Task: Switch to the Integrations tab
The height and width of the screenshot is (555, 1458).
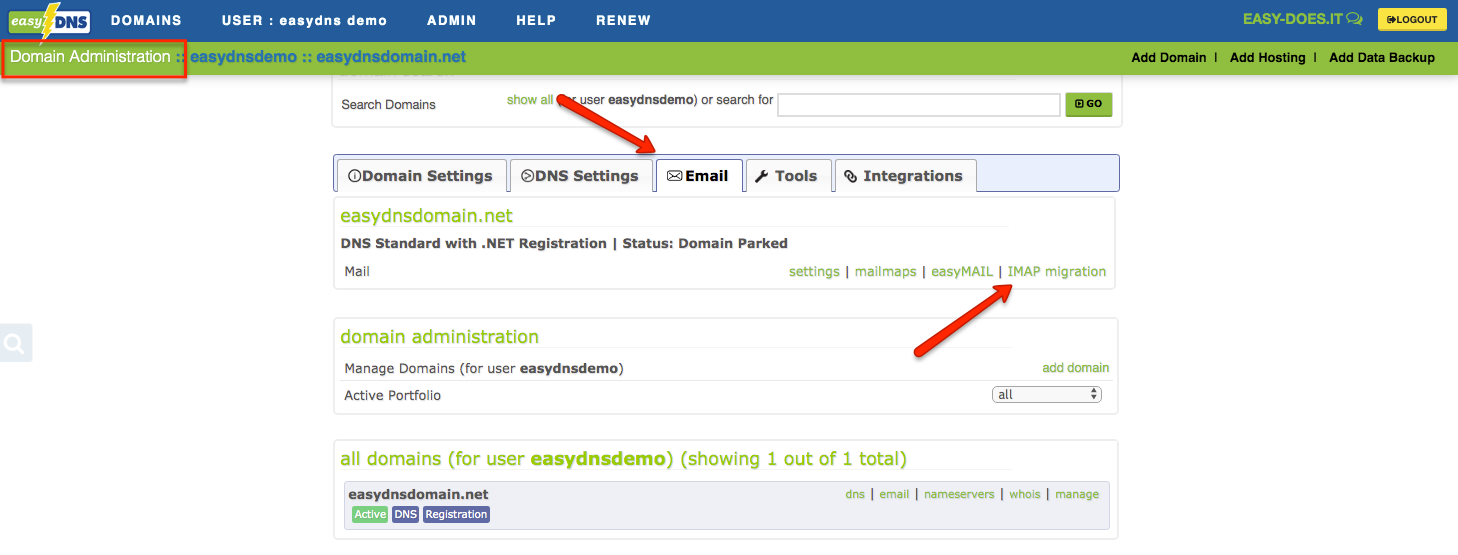Action: point(904,176)
